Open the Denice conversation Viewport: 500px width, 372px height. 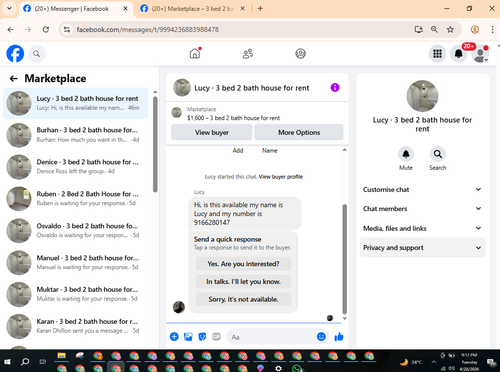76,167
